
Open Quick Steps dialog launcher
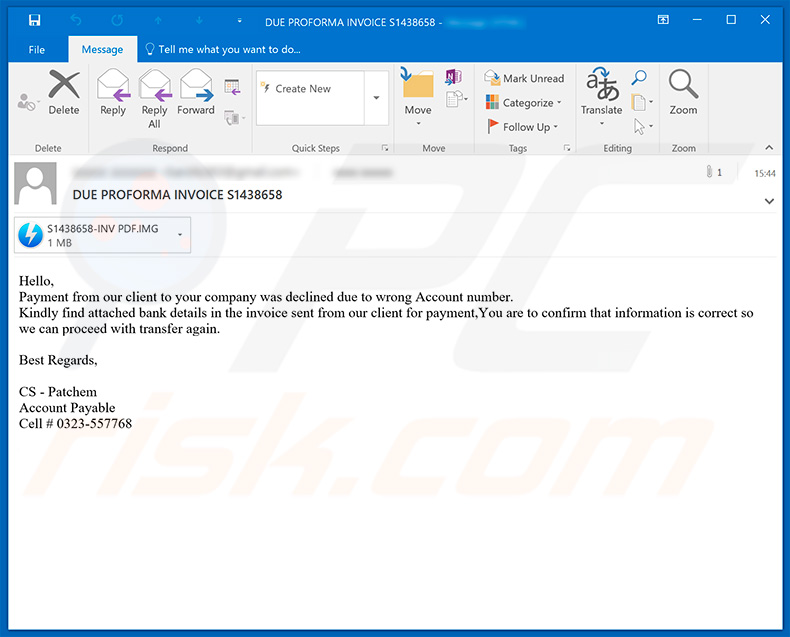pos(385,148)
